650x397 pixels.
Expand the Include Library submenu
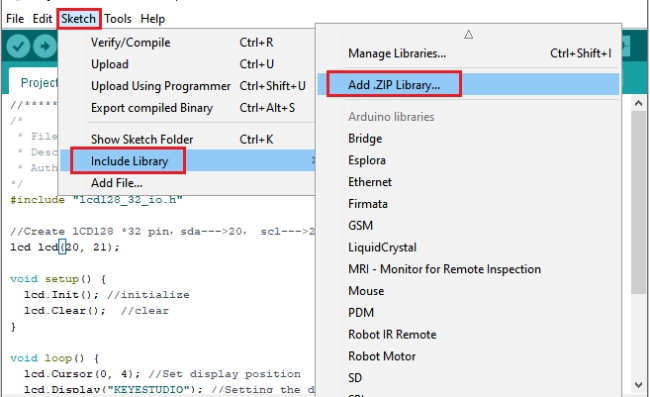(187, 161)
